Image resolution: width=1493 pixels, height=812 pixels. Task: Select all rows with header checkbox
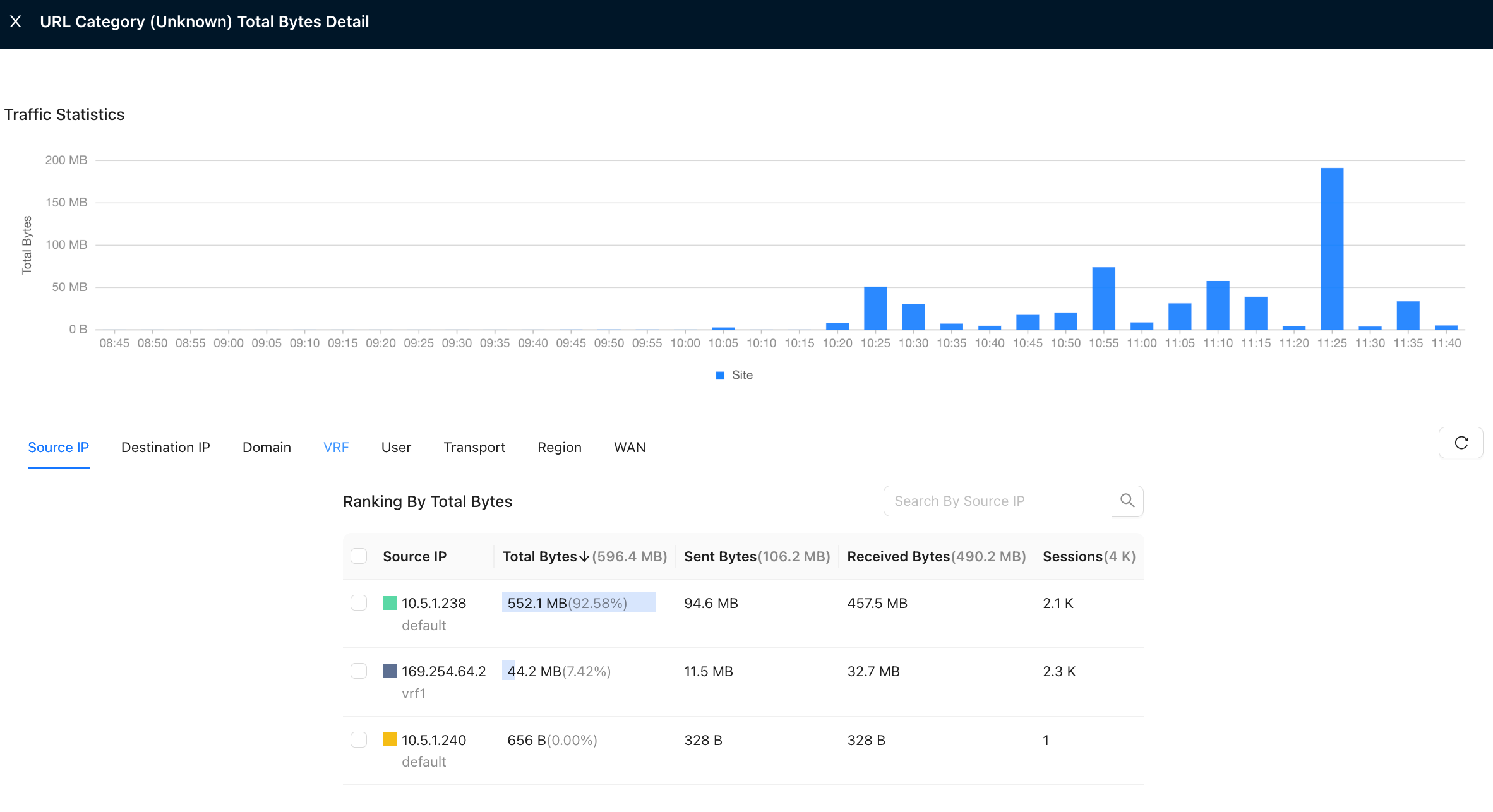(359, 556)
